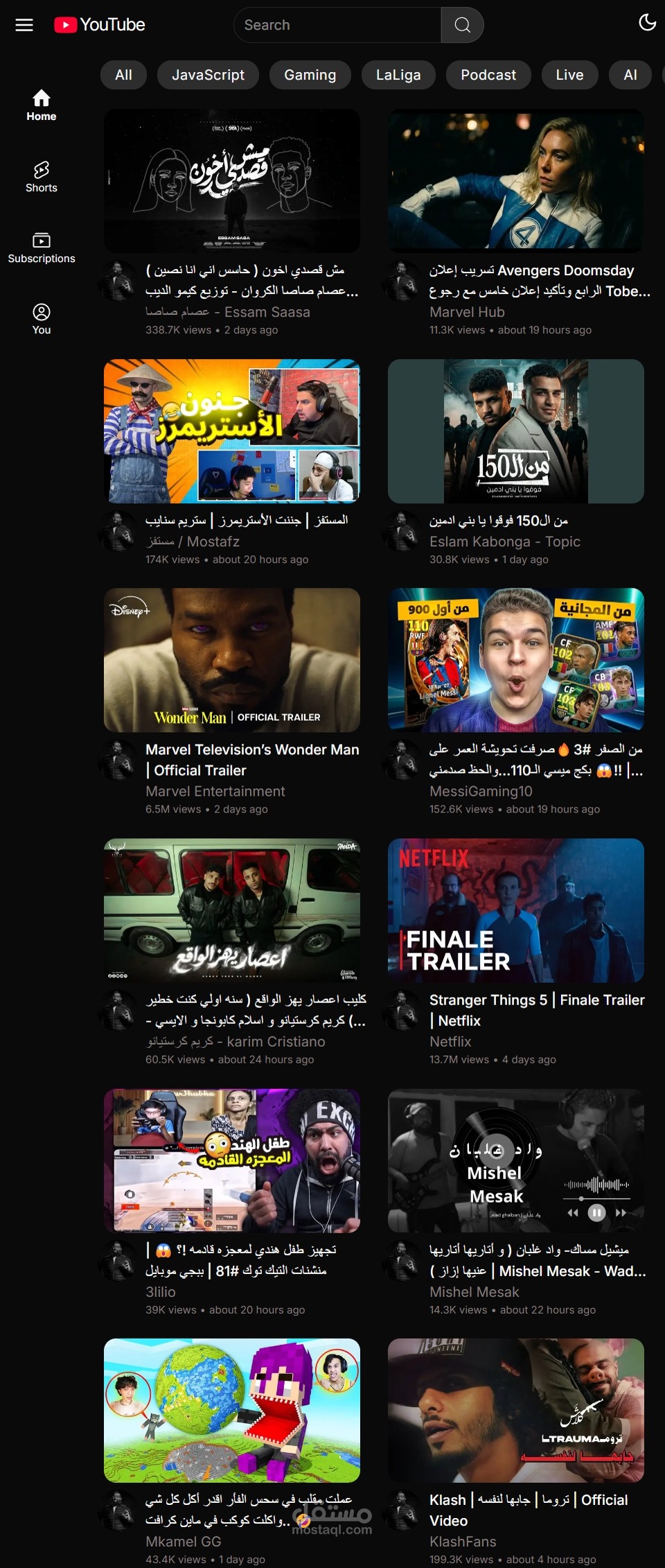Click channel avatar beside MessiGaming10 video
The image size is (665, 1568).
(x=402, y=760)
